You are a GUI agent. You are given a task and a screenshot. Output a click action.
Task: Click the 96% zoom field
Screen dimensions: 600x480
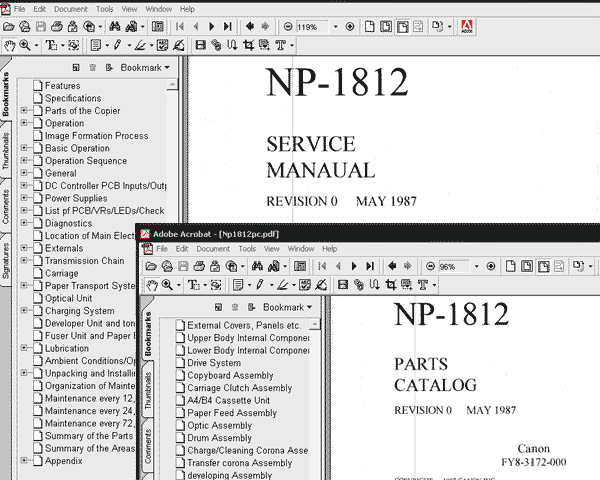(453, 267)
